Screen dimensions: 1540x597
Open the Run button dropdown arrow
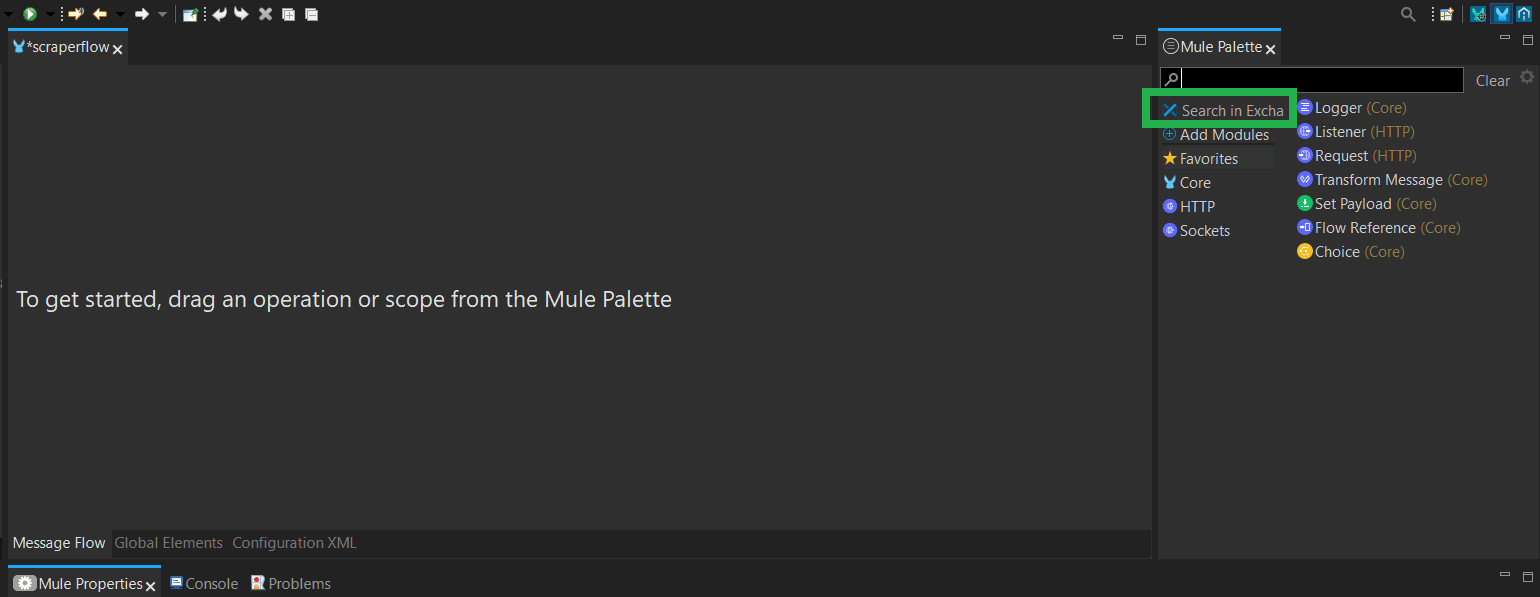click(49, 14)
